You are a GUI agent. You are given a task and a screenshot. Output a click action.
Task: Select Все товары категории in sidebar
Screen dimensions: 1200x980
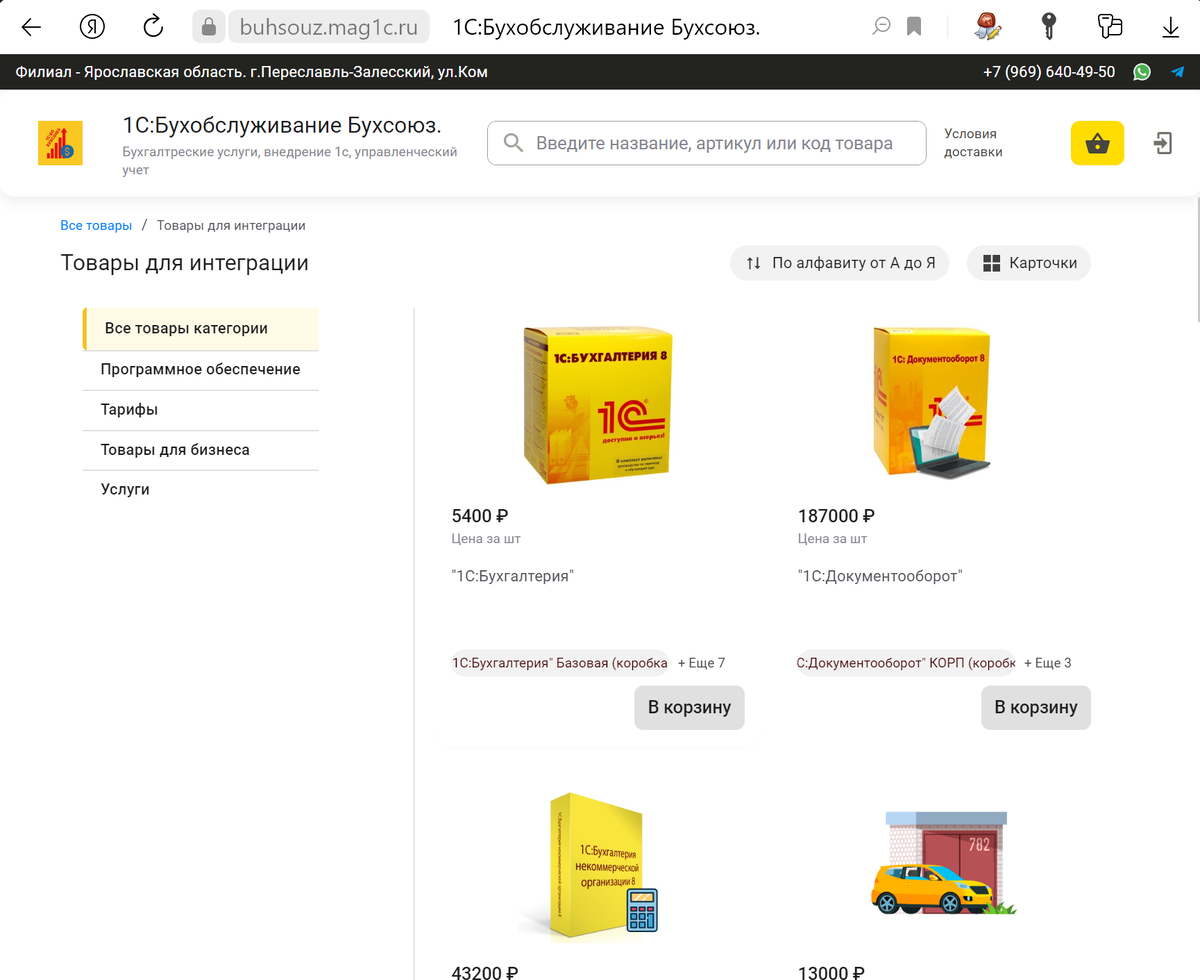(200, 328)
